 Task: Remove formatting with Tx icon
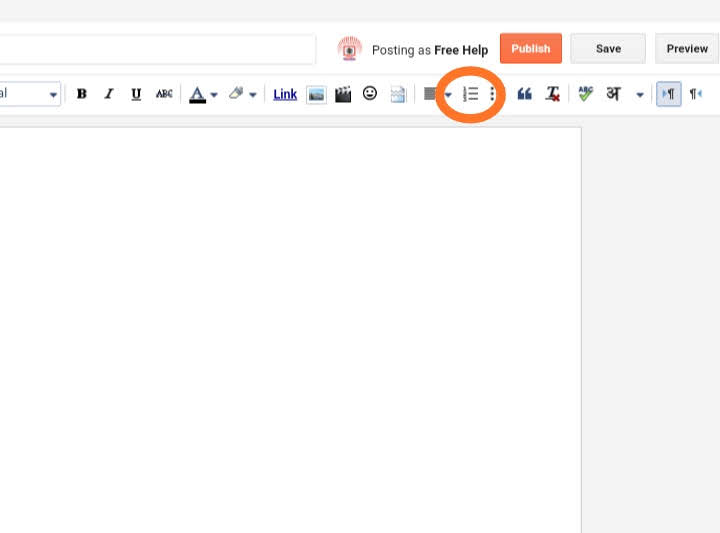coord(552,94)
